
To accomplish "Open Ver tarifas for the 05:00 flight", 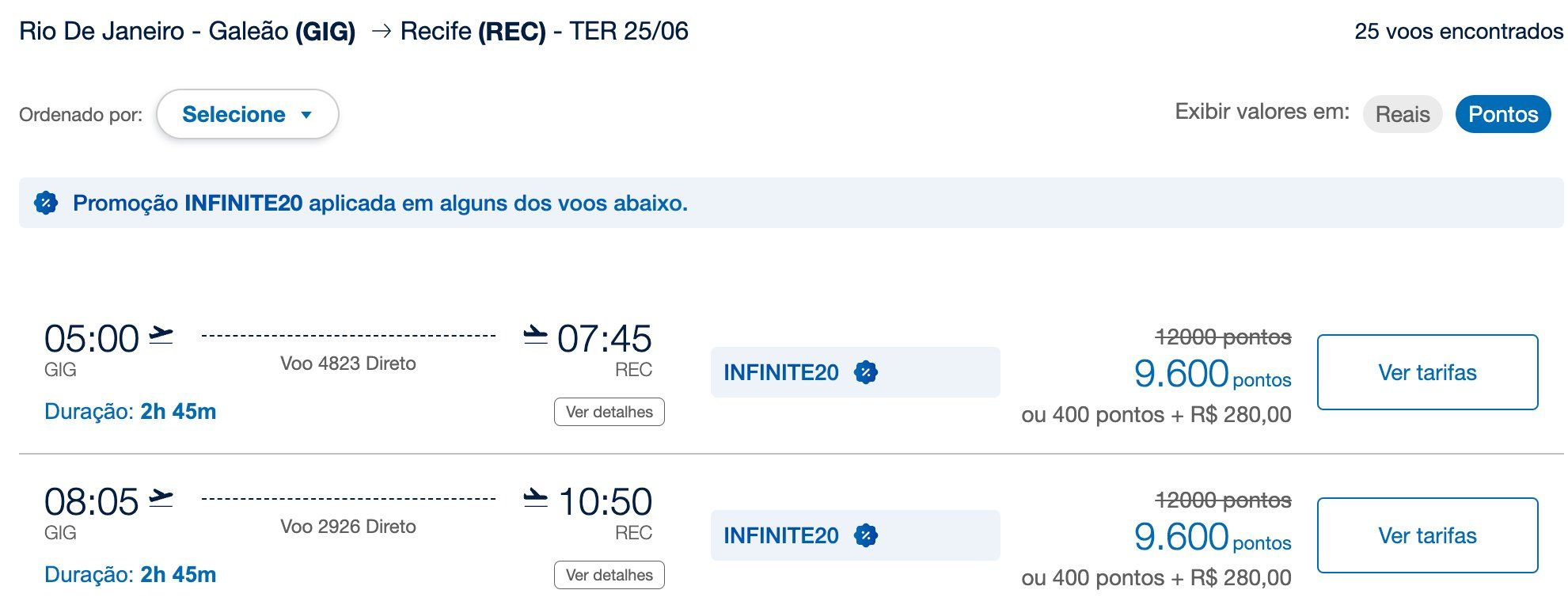I will (x=1428, y=372).
